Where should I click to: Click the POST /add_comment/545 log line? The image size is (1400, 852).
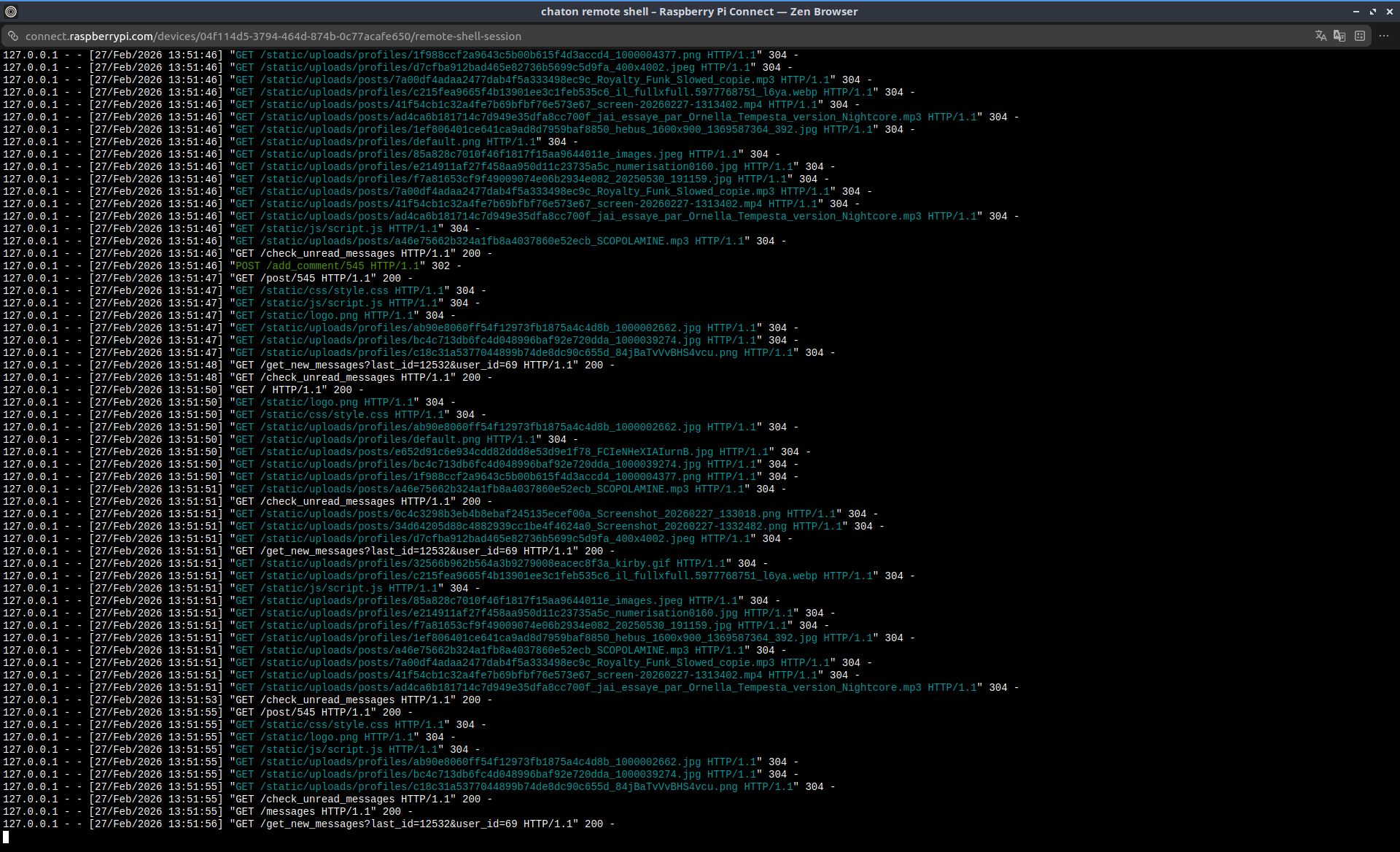(328, 266)
